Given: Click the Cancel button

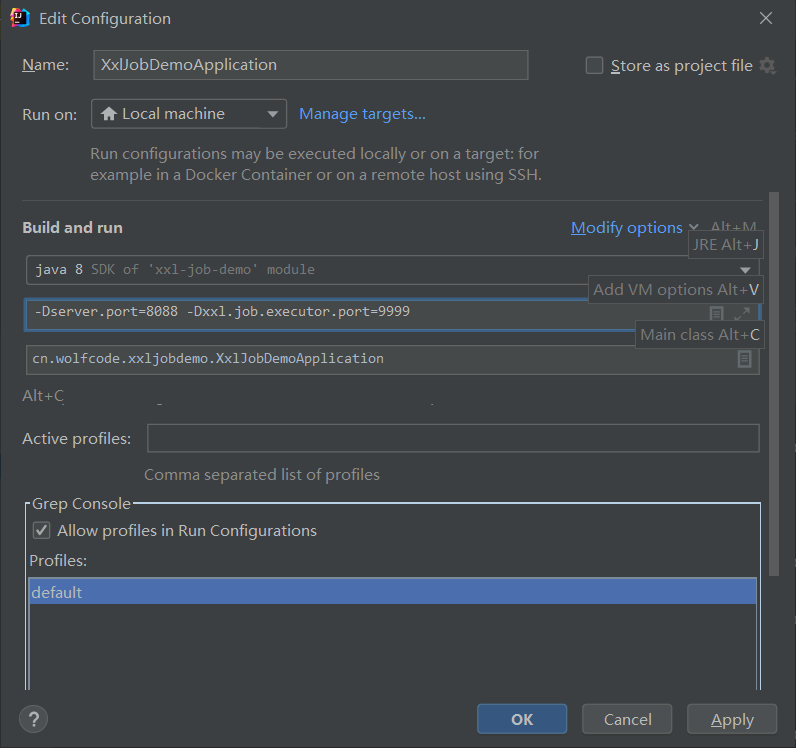Looking at the screenshot, I should [x=627, y=719].
